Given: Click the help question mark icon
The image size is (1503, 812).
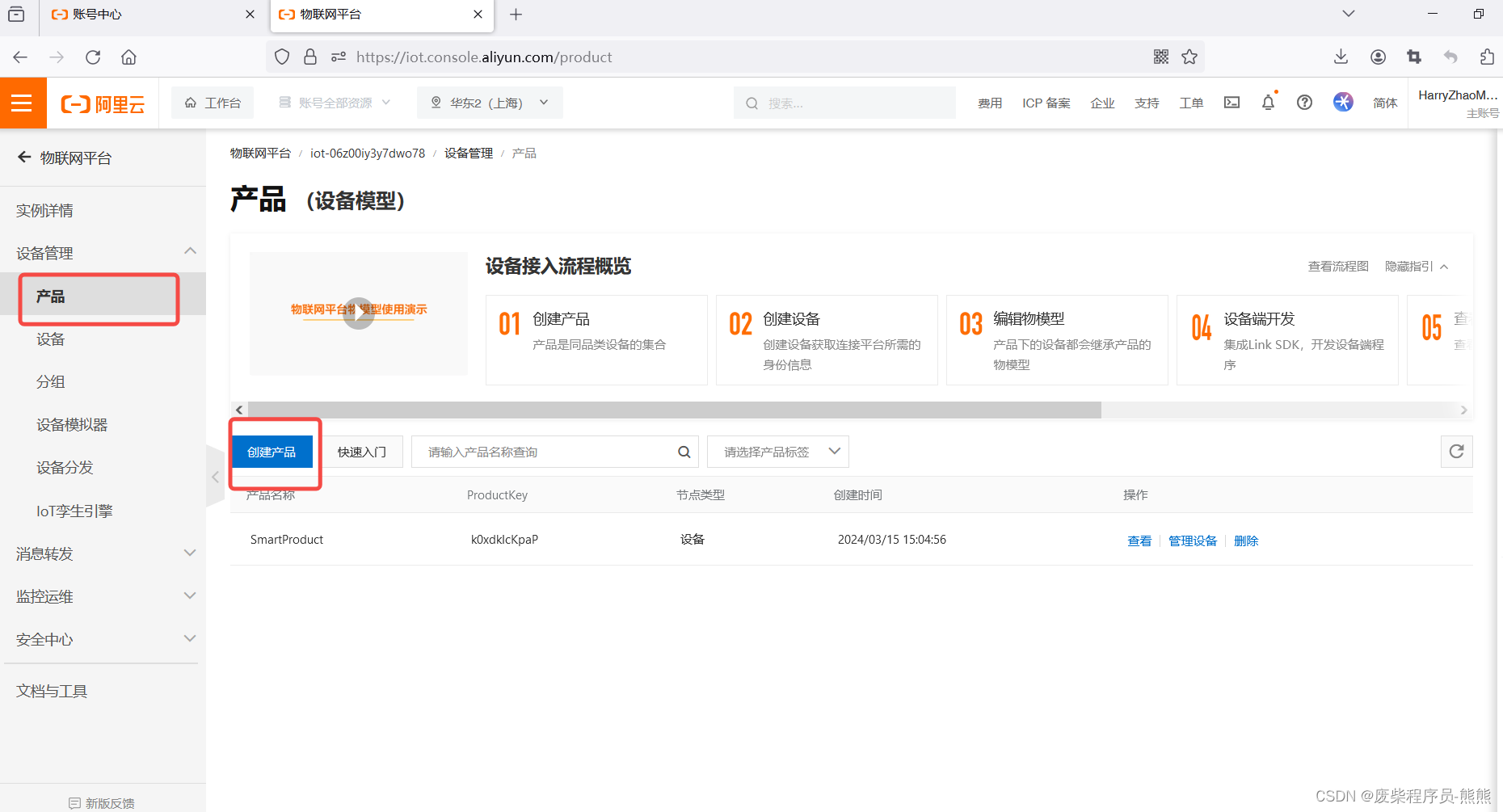Looking at the screenshot, I should [1304, 103].
